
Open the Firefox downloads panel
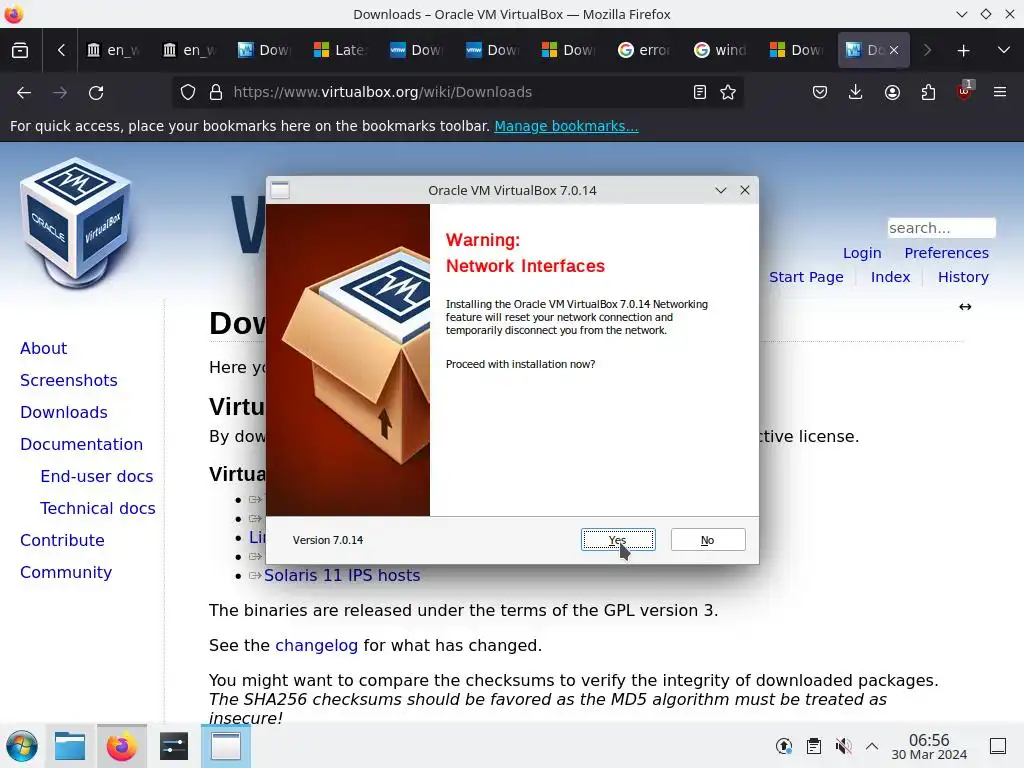(x=856, y=92)
